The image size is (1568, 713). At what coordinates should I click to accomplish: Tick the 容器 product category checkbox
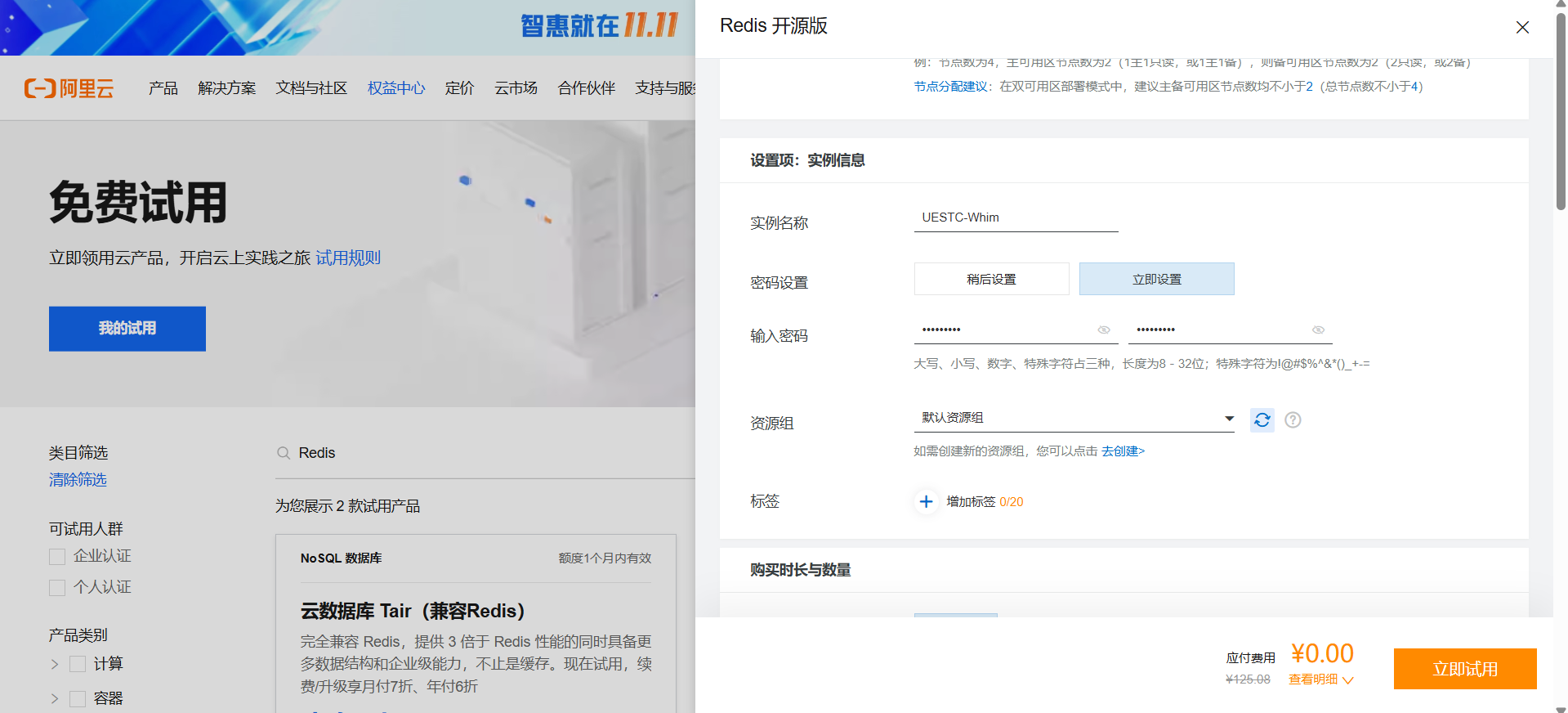78,698
